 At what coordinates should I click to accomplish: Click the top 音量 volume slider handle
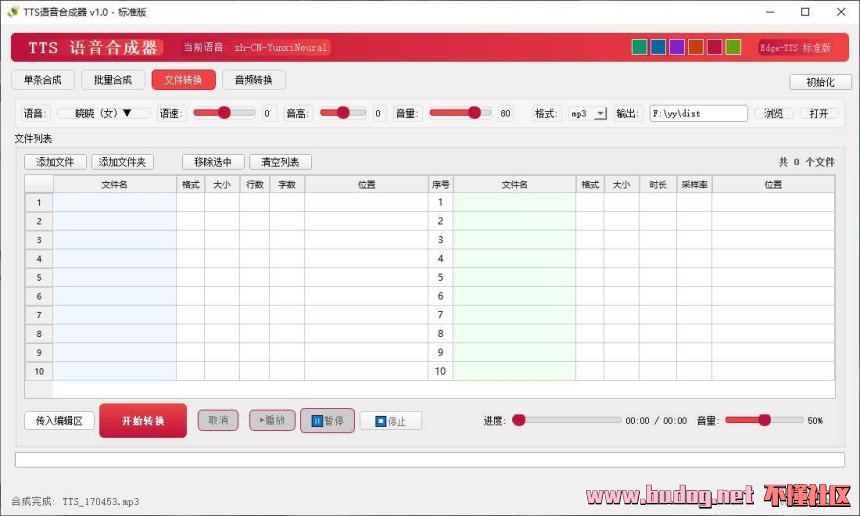(474, 113)
